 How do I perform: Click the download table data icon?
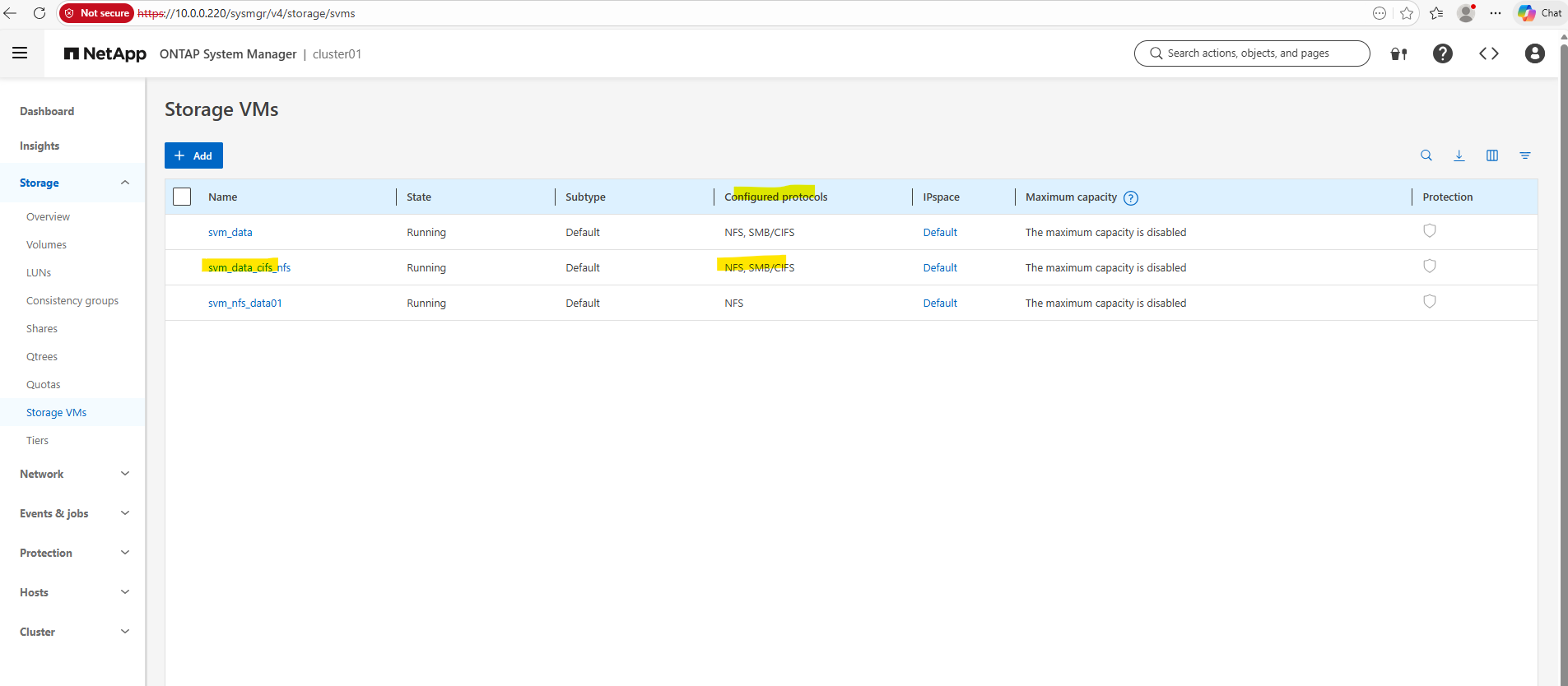pos(1459,155)
